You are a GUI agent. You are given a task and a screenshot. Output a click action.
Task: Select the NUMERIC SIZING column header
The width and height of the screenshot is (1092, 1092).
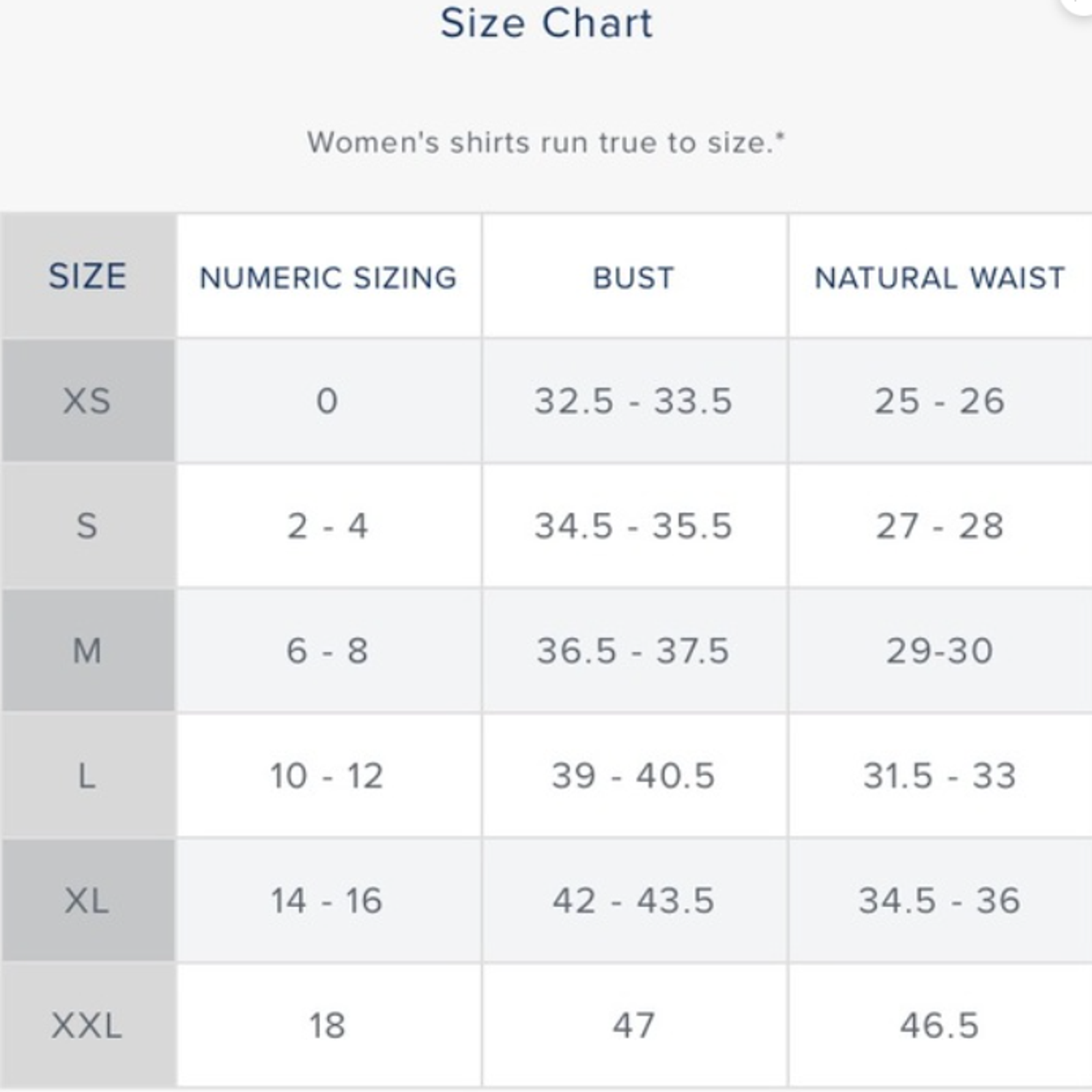(x=328, y=278)
